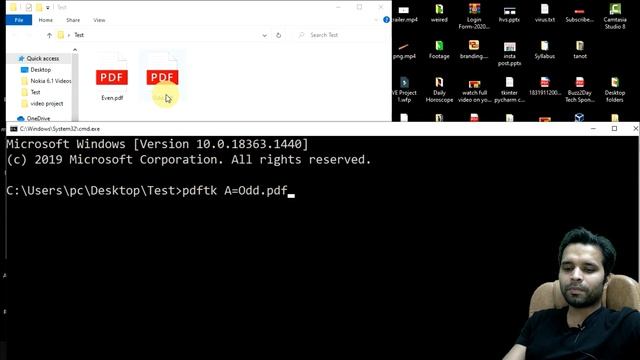Open the View ribbon tab
This screenshot has height=360, width=640.
99,20
